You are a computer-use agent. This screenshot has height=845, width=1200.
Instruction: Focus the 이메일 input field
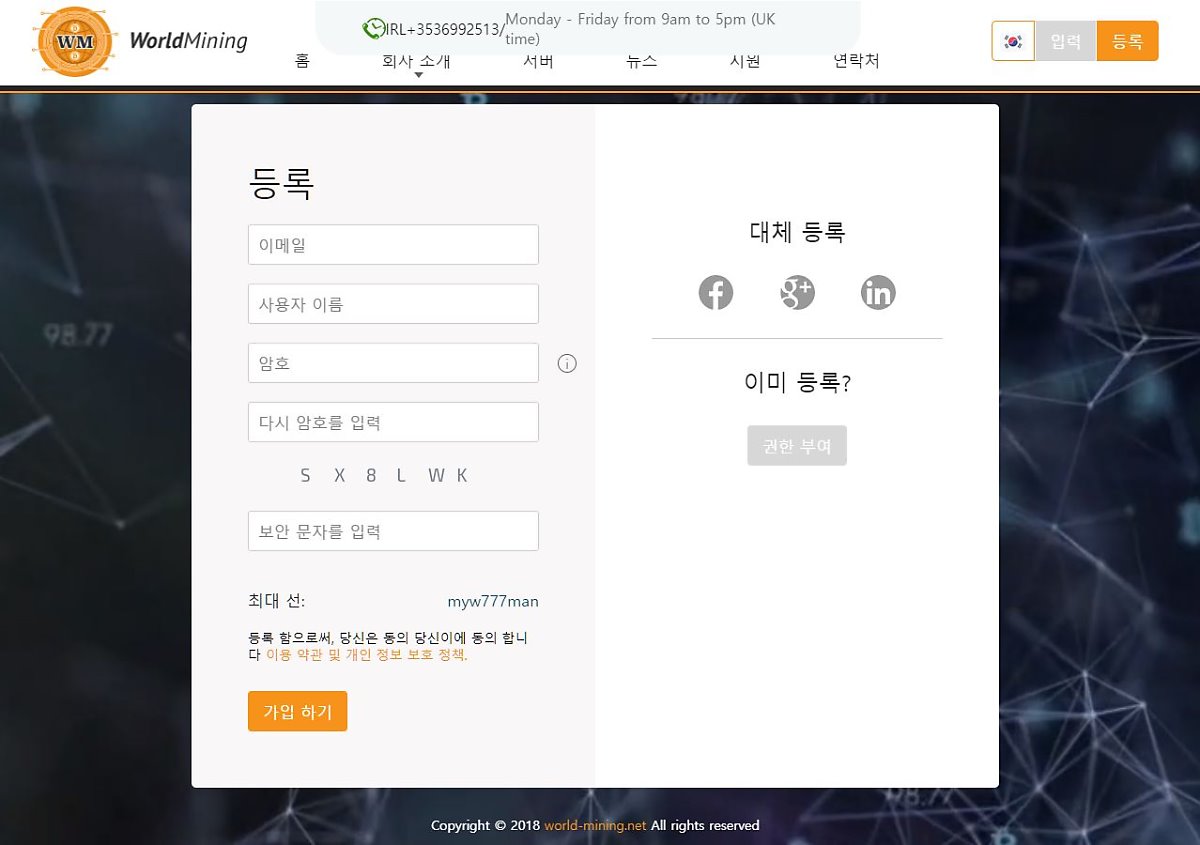click(393, 245)
